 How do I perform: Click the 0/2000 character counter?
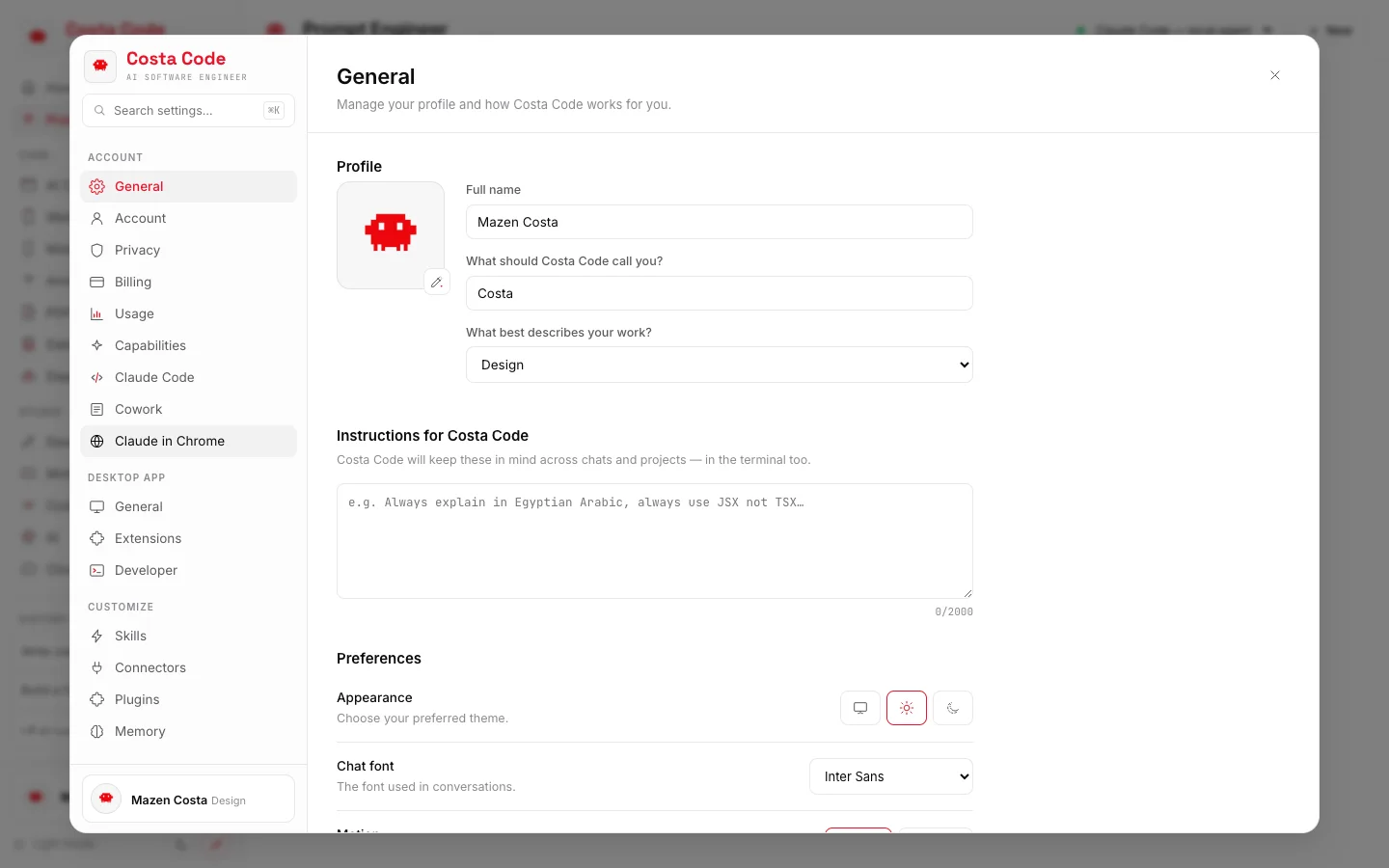click(953, 611)
